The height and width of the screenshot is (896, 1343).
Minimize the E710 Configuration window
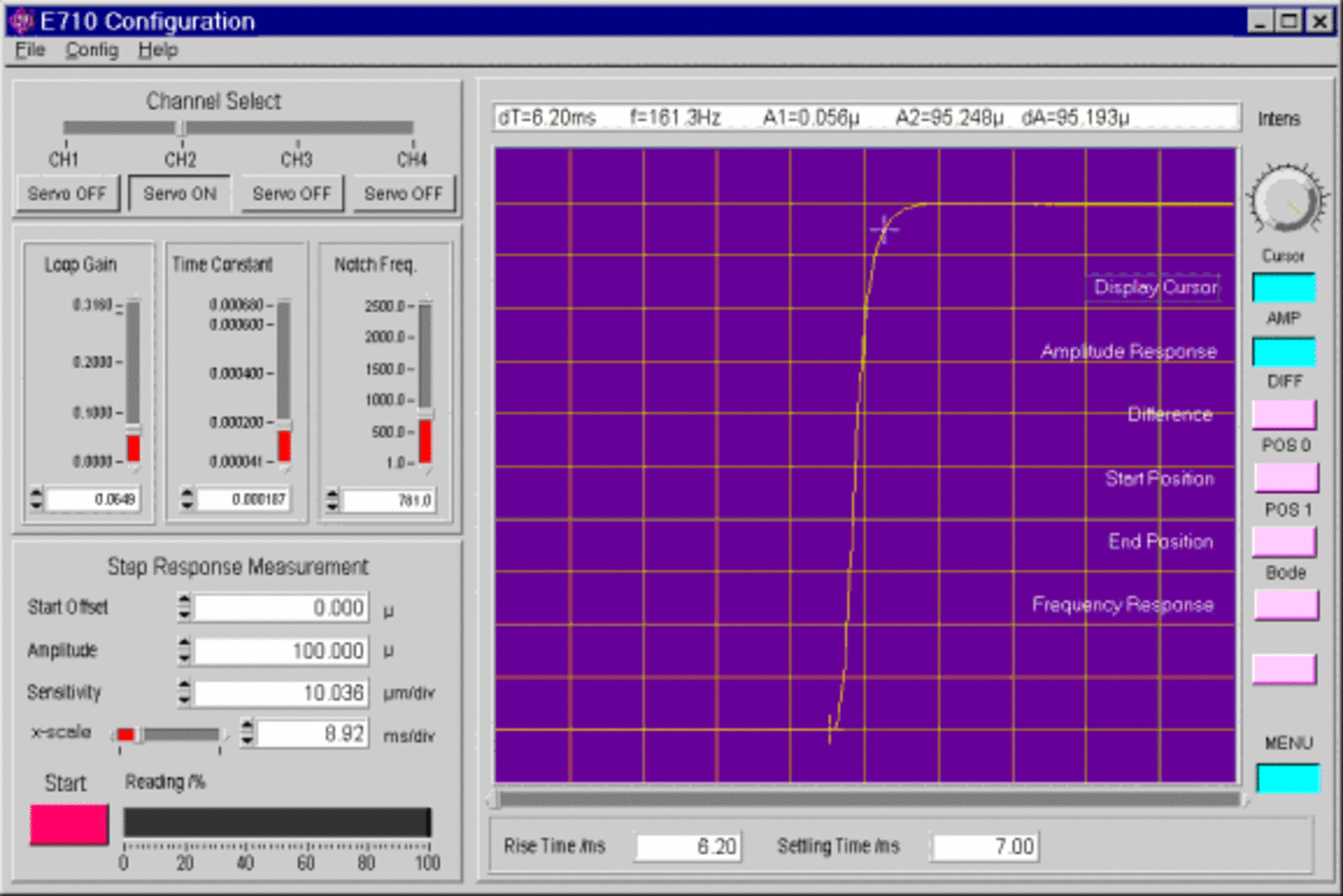tap(1260, 21)
